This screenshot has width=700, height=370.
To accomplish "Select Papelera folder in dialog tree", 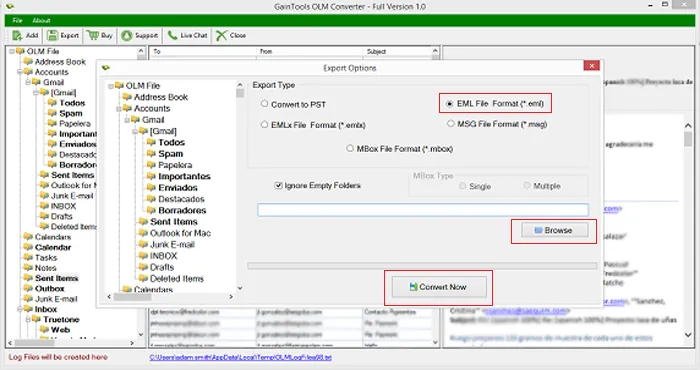I will click(175, 165).
